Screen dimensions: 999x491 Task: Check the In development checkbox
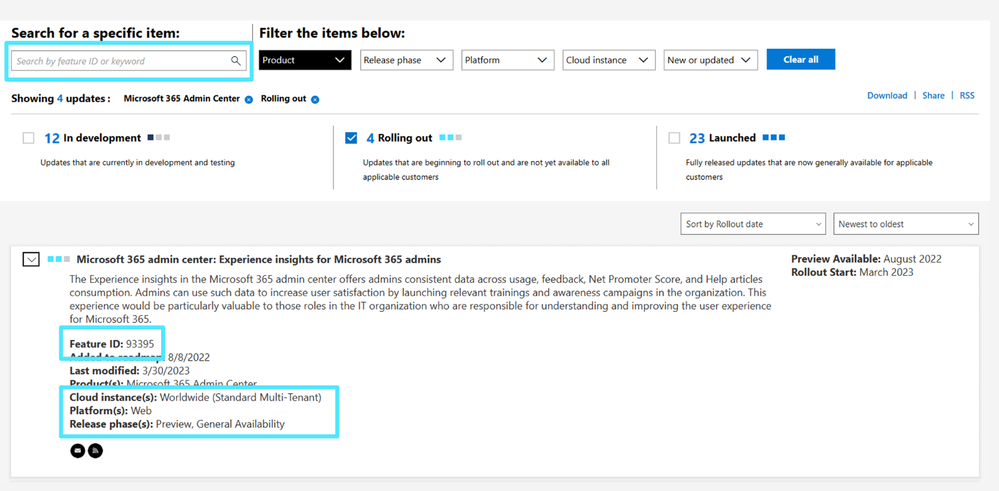[x=28, y=138]
